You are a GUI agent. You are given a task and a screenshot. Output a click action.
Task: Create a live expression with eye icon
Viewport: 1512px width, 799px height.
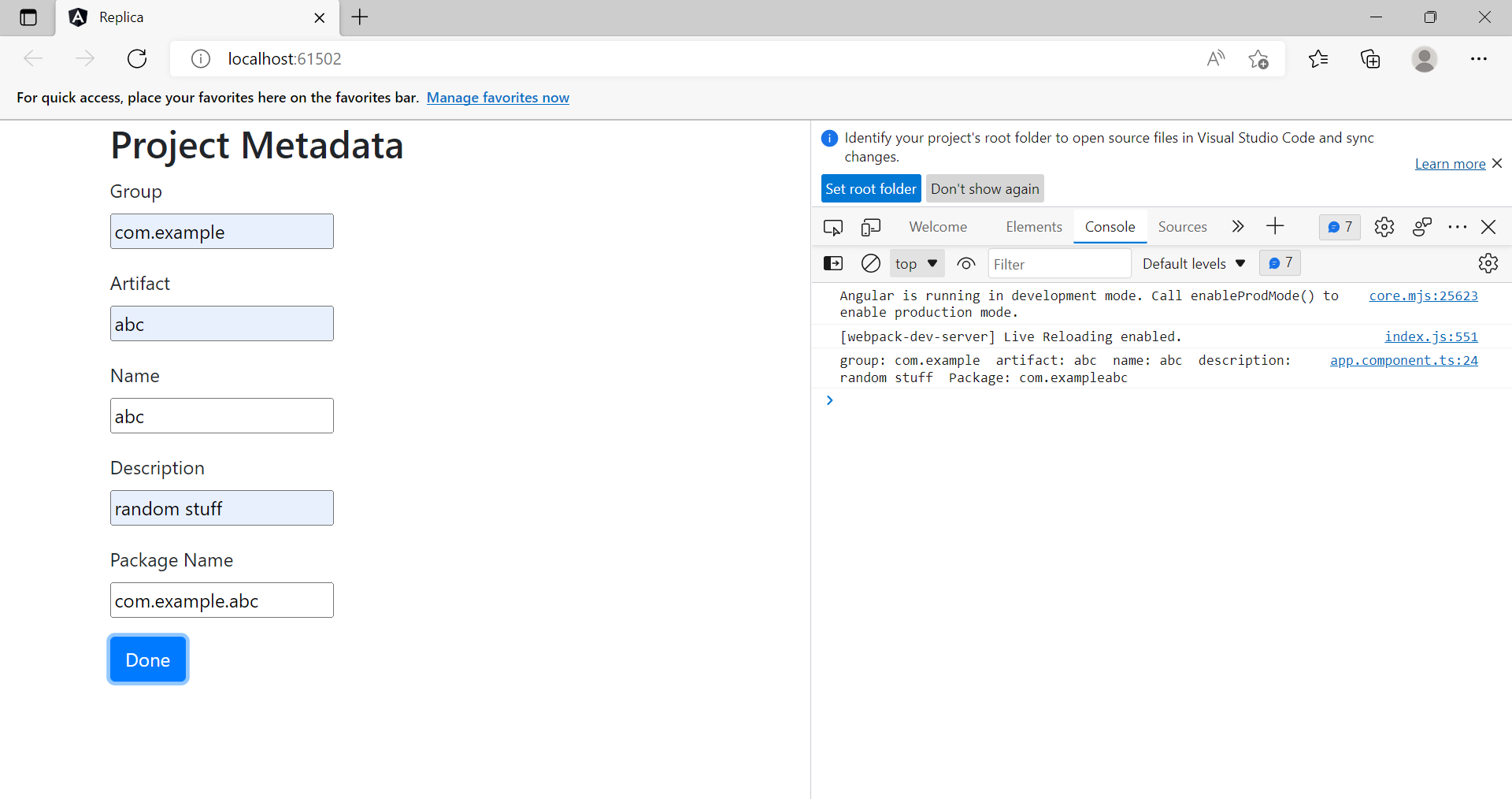coord(966,263)
